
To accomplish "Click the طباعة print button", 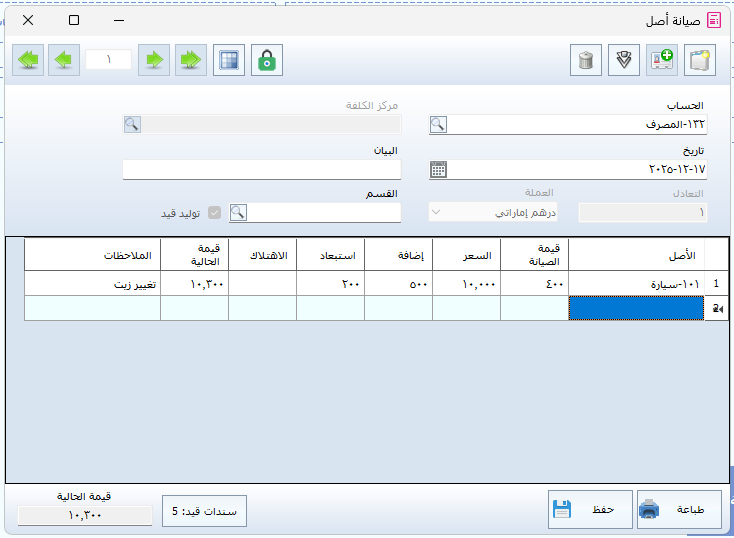I will 677,509.
